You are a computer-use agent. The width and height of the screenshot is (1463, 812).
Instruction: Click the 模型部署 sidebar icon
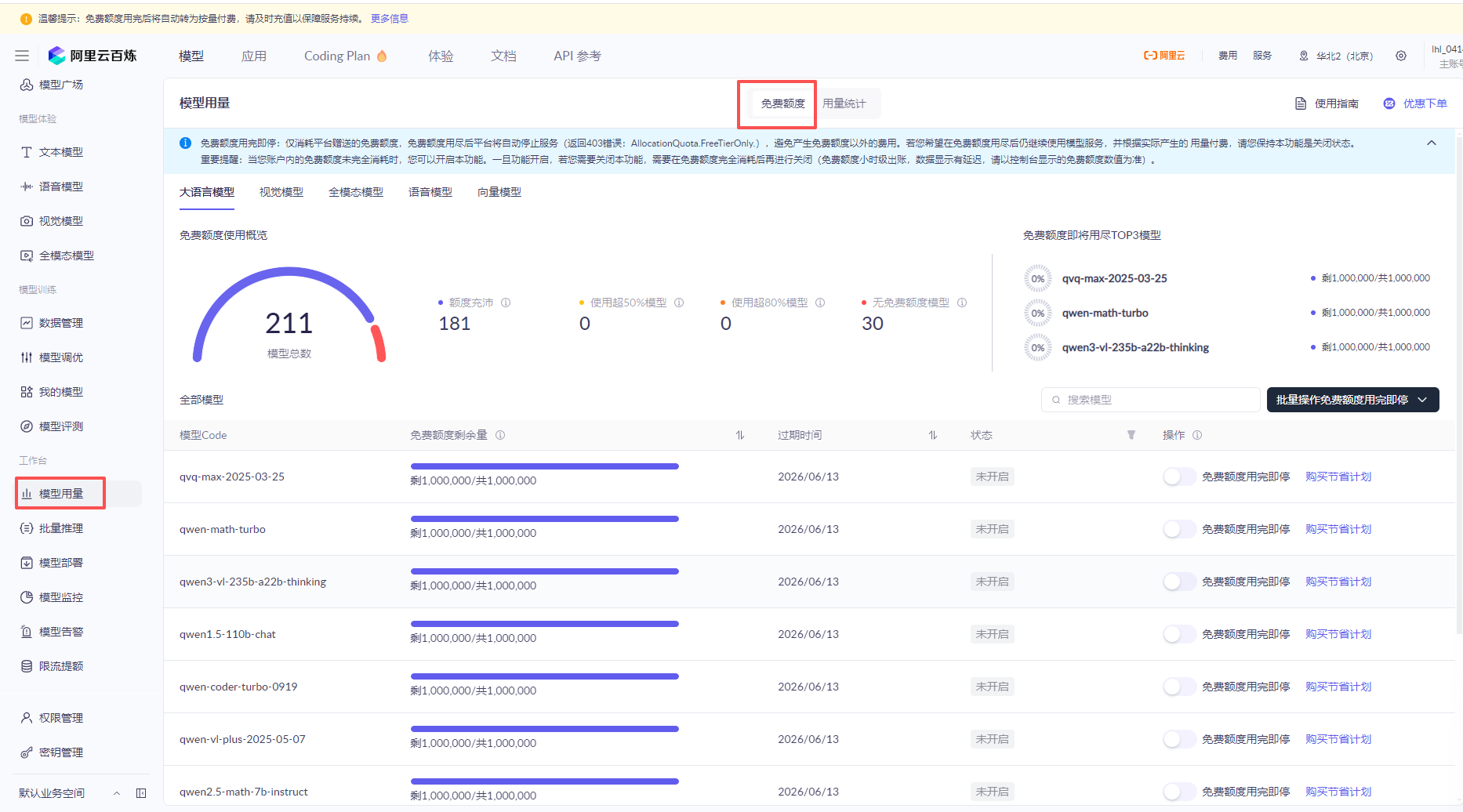tap(27, 563)
